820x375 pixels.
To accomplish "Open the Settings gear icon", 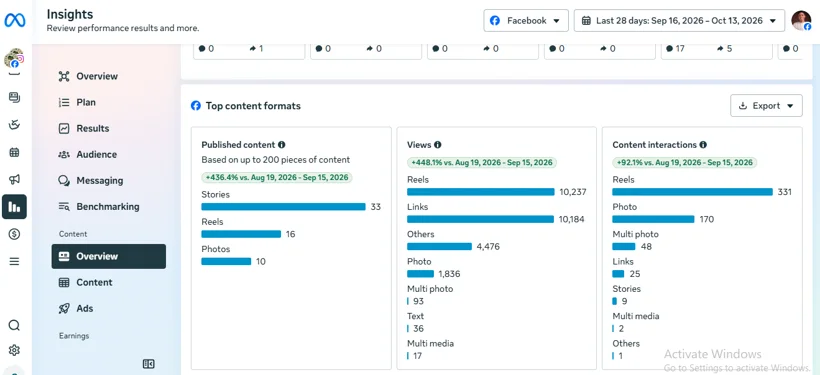I will point(14,350).
